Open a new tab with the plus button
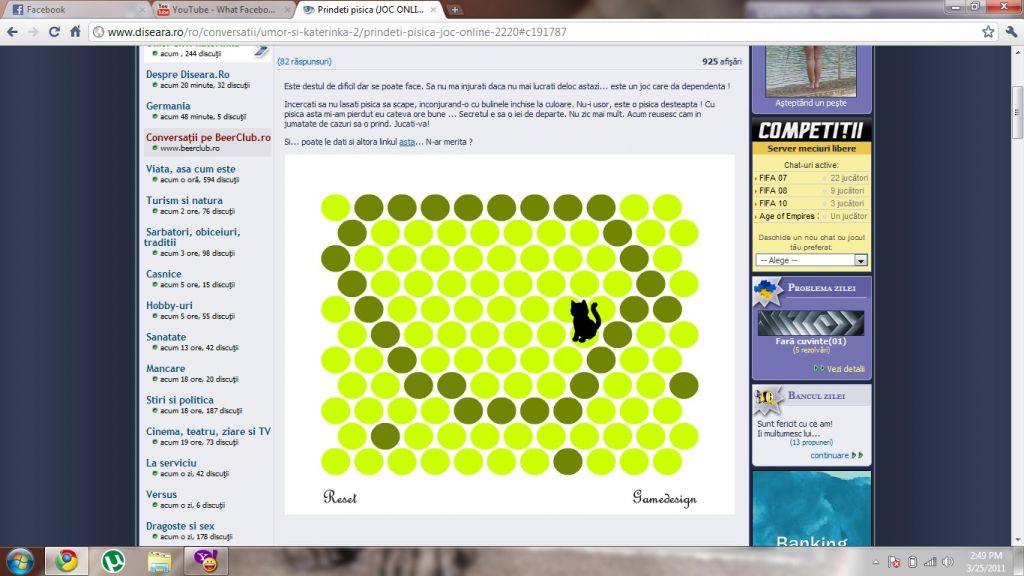 455,10
